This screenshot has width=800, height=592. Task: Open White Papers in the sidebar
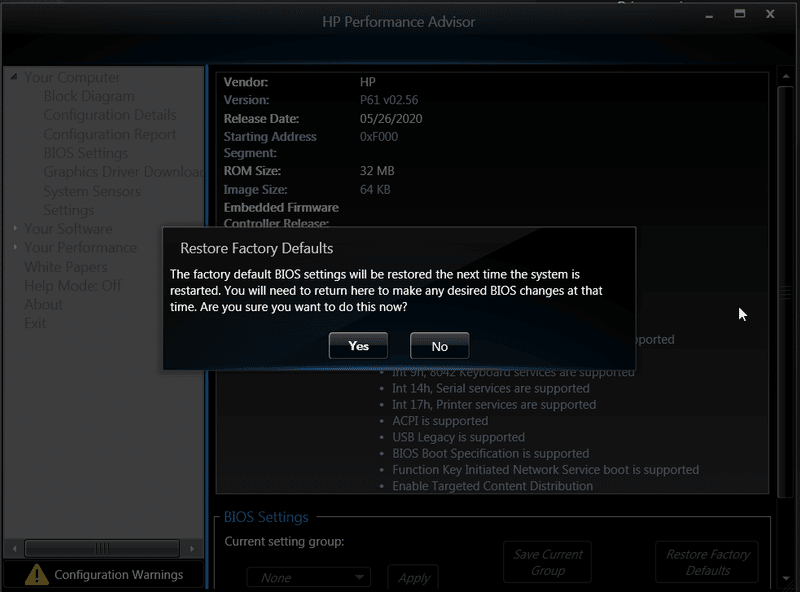pyautogui.click(x=65, y=267)
